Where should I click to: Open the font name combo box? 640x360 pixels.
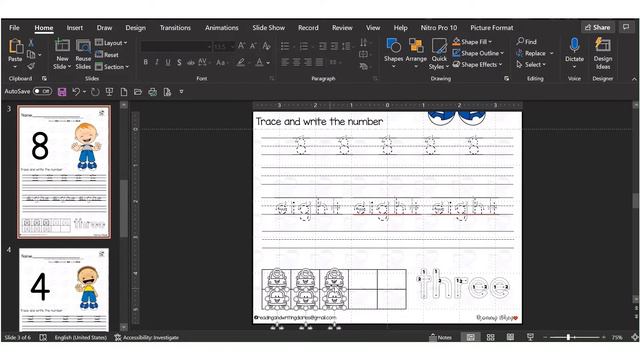click(x=176, y=46)
